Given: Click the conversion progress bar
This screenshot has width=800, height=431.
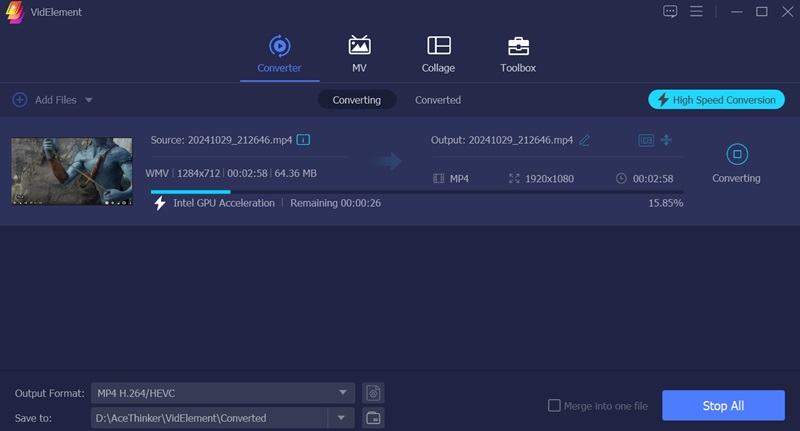Looking at the screenshot, I should [417, 192].
